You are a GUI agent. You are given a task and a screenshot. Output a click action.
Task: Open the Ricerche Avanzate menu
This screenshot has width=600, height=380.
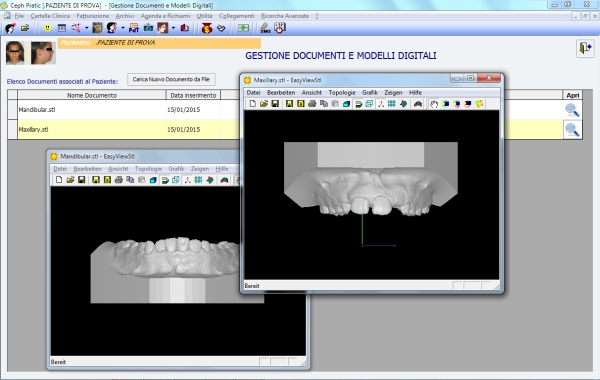pyautogui.click(x=285, y=16)
